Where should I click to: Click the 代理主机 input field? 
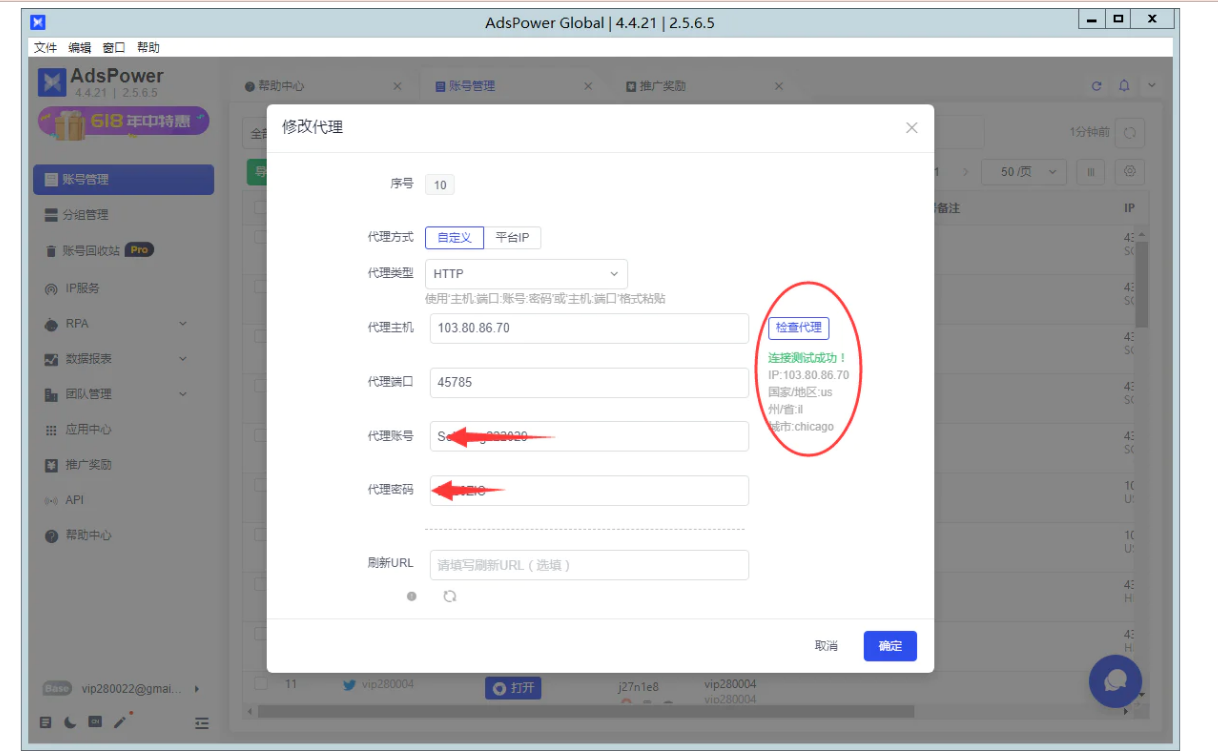(x=589, y=328)
